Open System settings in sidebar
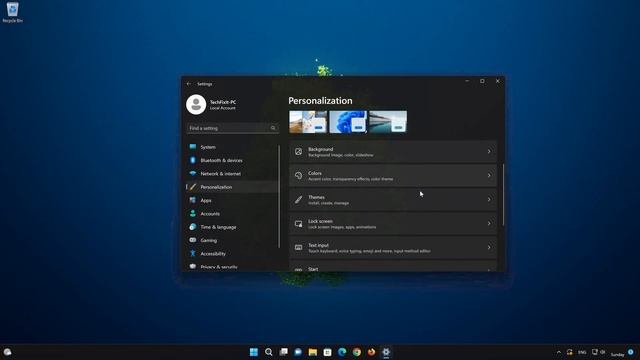 (232, 147)
